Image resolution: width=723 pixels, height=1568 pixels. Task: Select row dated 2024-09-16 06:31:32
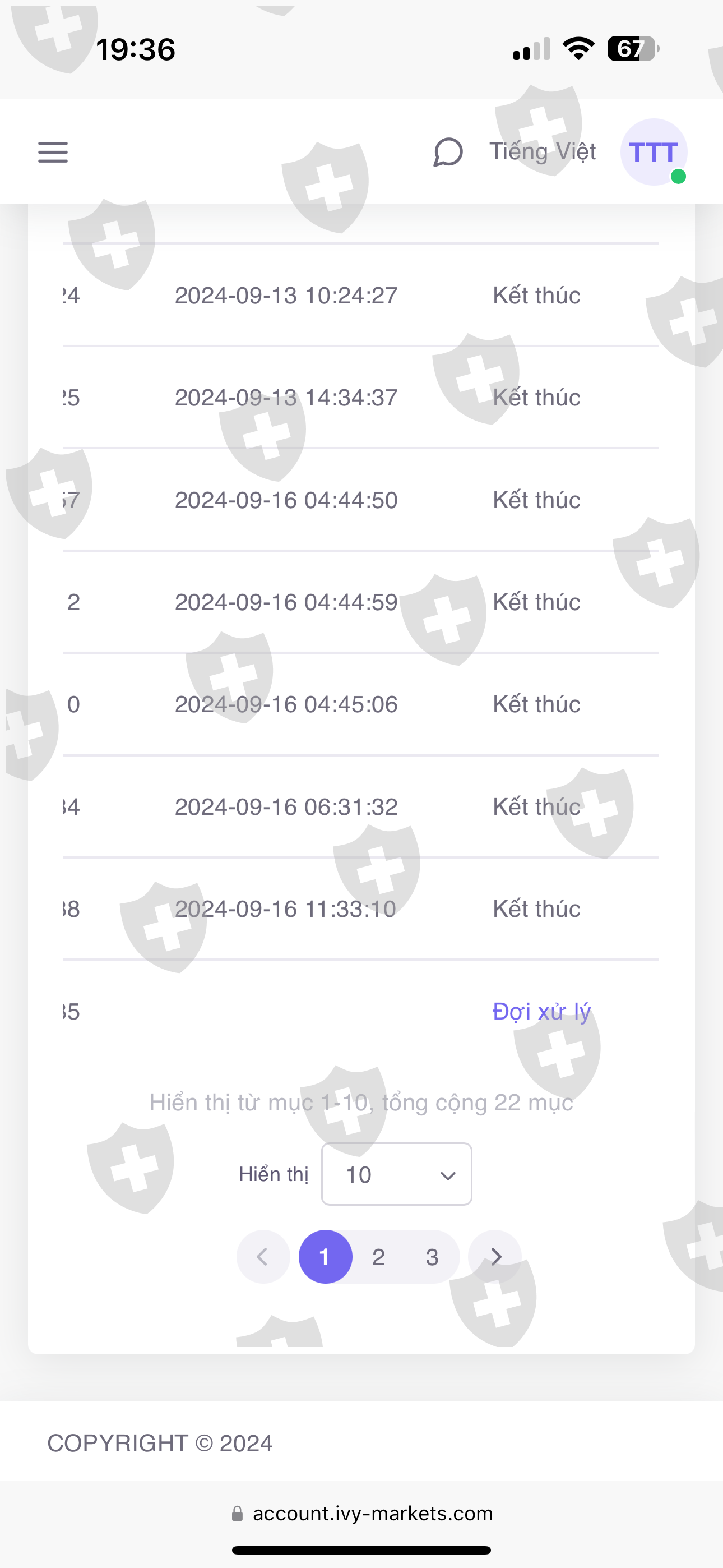click(x=286, y=807)
